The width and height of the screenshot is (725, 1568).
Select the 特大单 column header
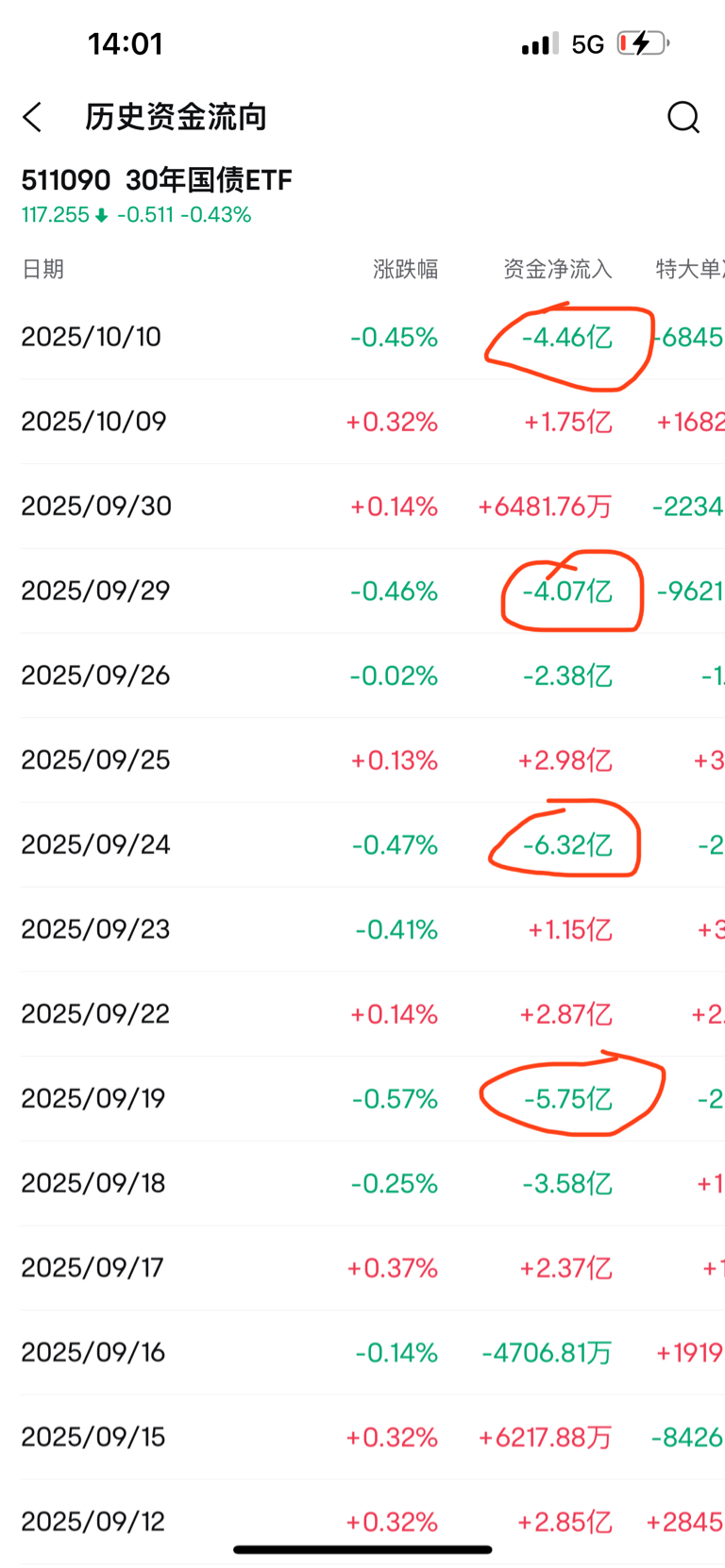[x=689, y=270]
